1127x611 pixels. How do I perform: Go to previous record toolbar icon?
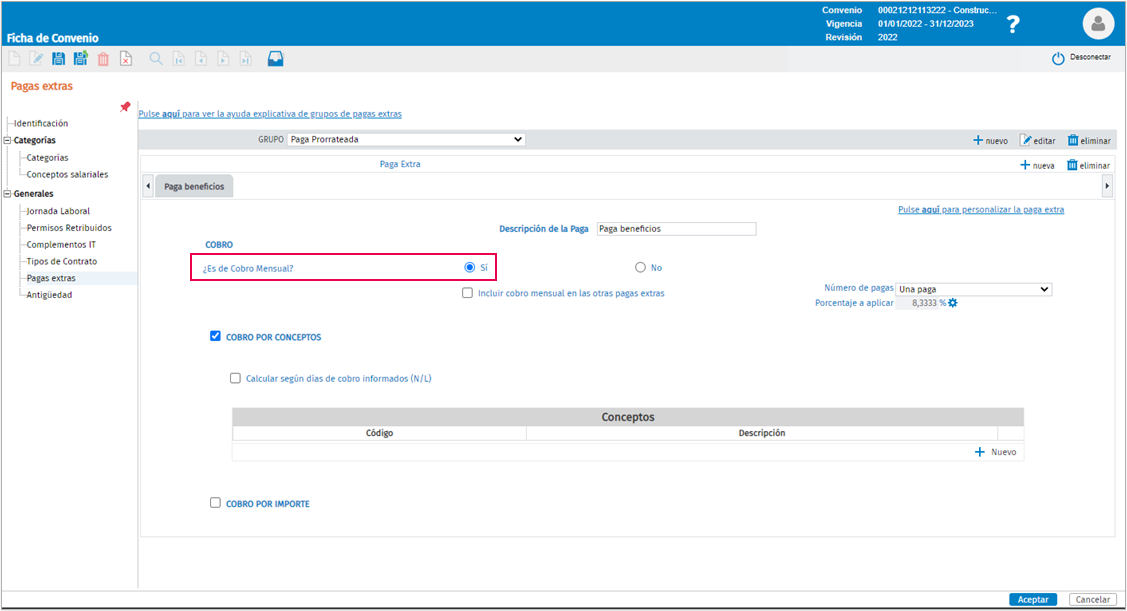[201, 59]
